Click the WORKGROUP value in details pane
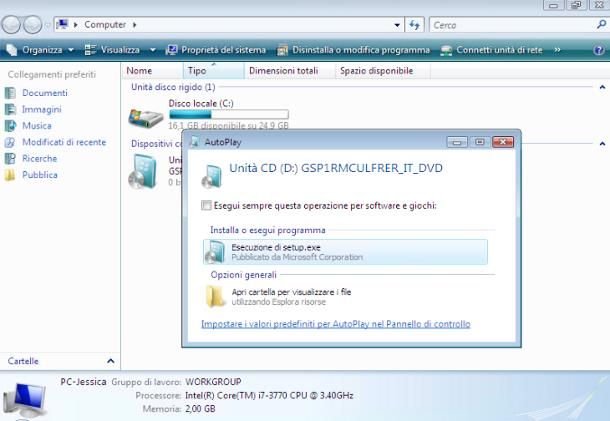The width and height of the screenshot is (610, 421). (213, 382)
